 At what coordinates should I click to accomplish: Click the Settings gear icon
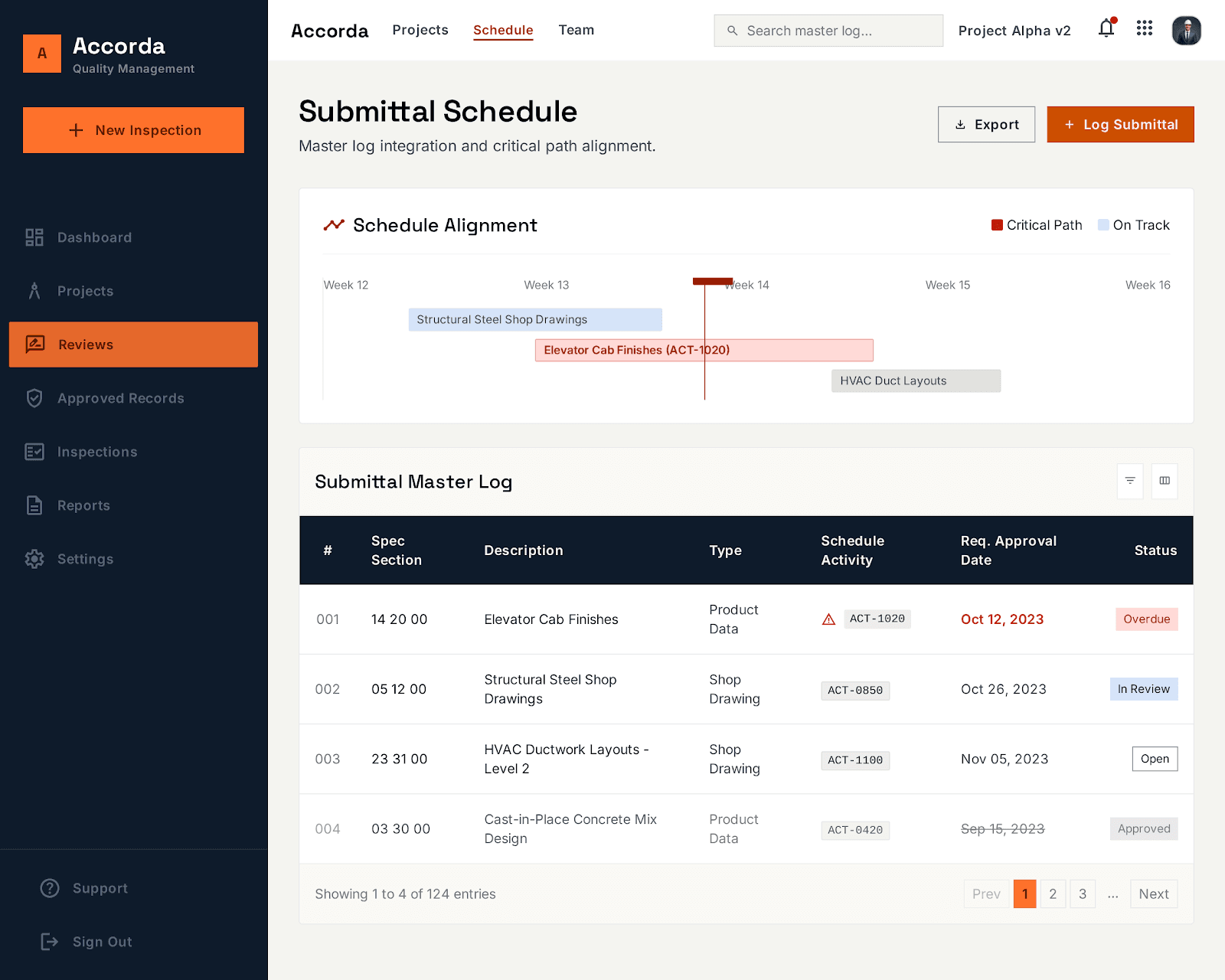34,559
